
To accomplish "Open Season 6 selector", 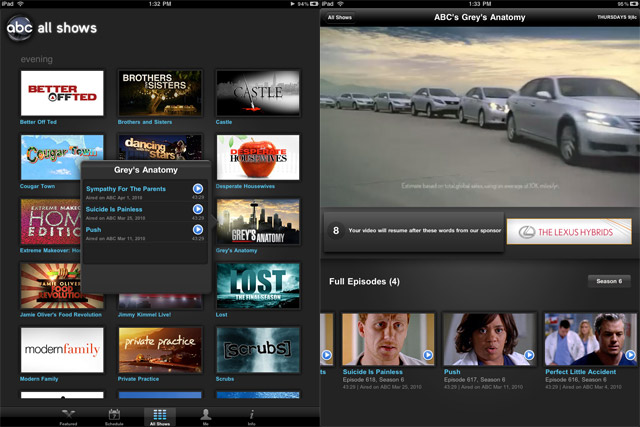I will click(x=609, y=281).
